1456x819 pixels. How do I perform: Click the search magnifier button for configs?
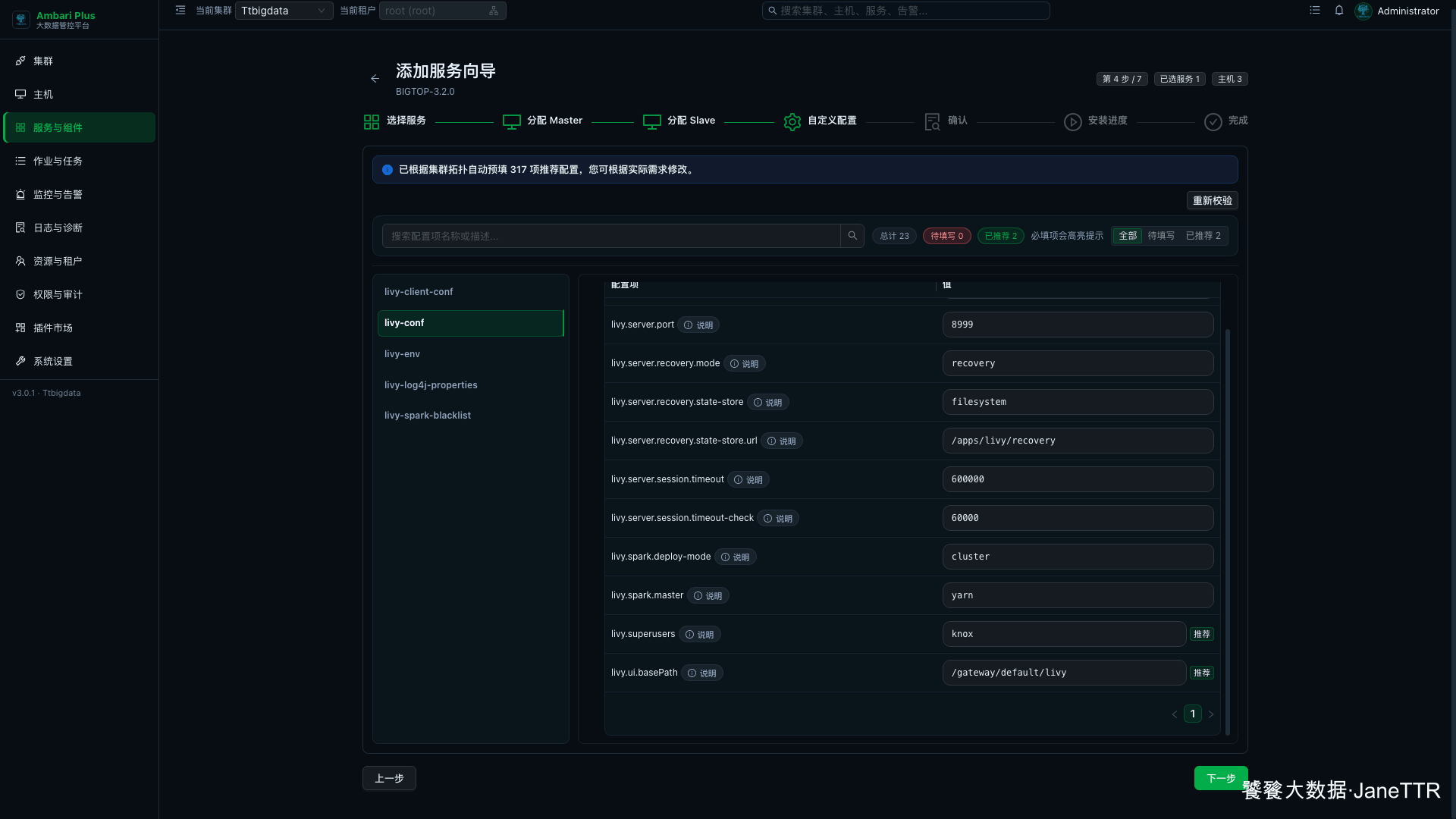[852, 236]
